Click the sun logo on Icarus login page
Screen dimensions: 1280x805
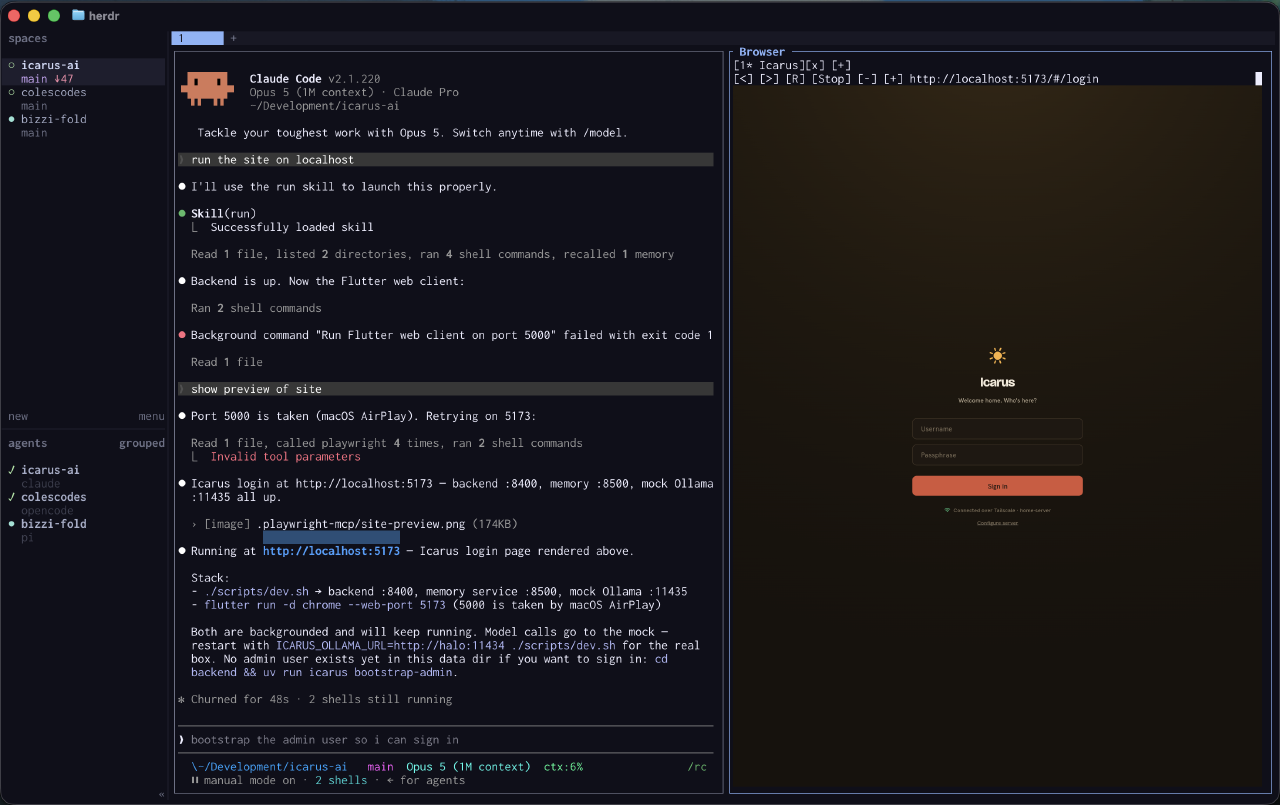pos(997,355)
